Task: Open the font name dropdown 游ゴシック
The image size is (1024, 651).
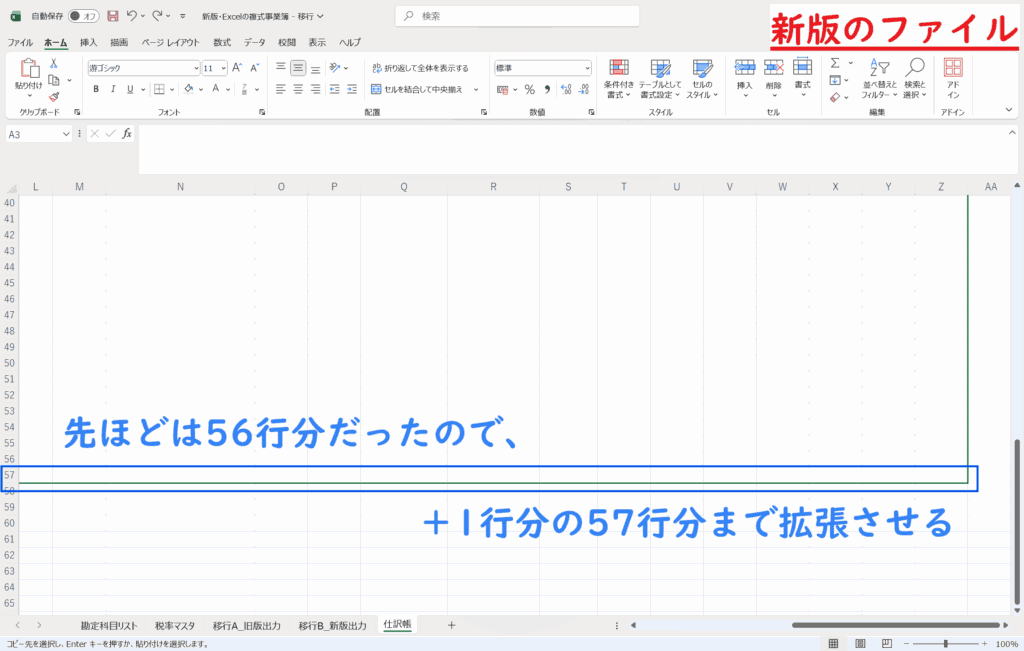Action: [196, 68]
